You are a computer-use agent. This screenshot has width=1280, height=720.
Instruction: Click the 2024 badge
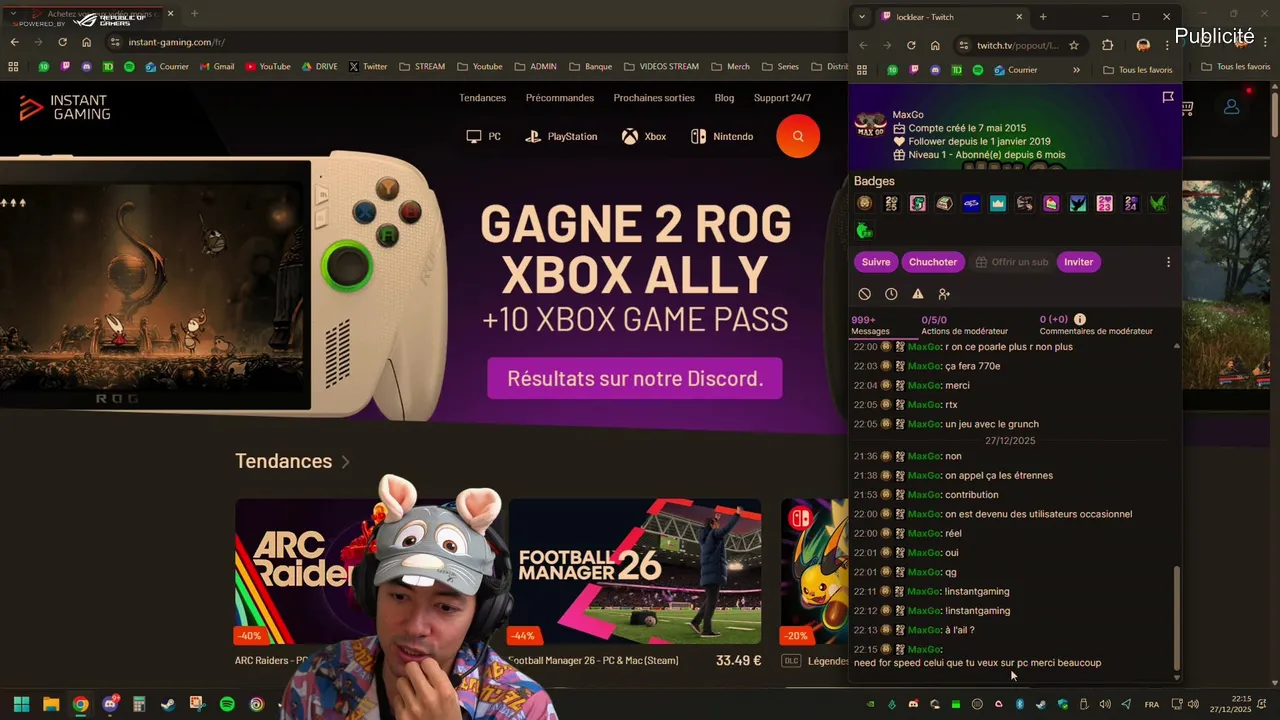[x=1131, y=204]
